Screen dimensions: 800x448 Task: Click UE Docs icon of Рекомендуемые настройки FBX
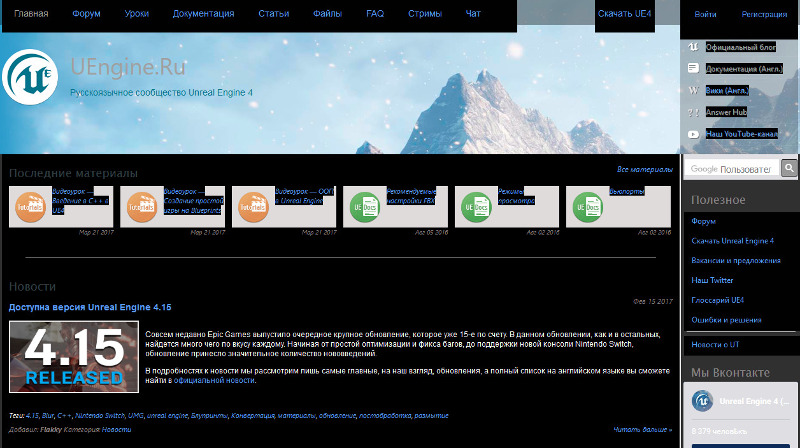(365, 207)
